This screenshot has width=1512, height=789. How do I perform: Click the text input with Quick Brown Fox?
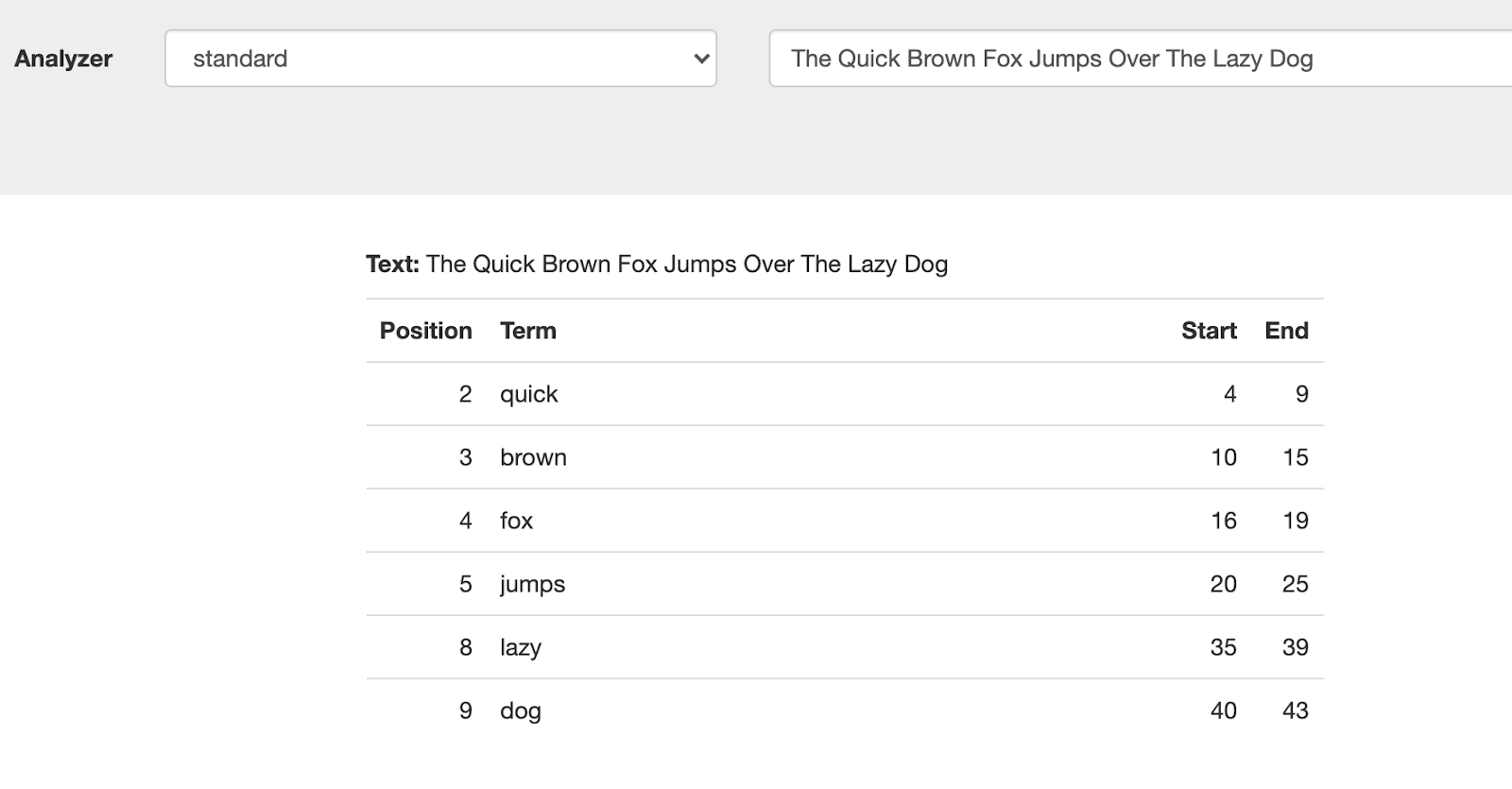(x=1134, y=59)
